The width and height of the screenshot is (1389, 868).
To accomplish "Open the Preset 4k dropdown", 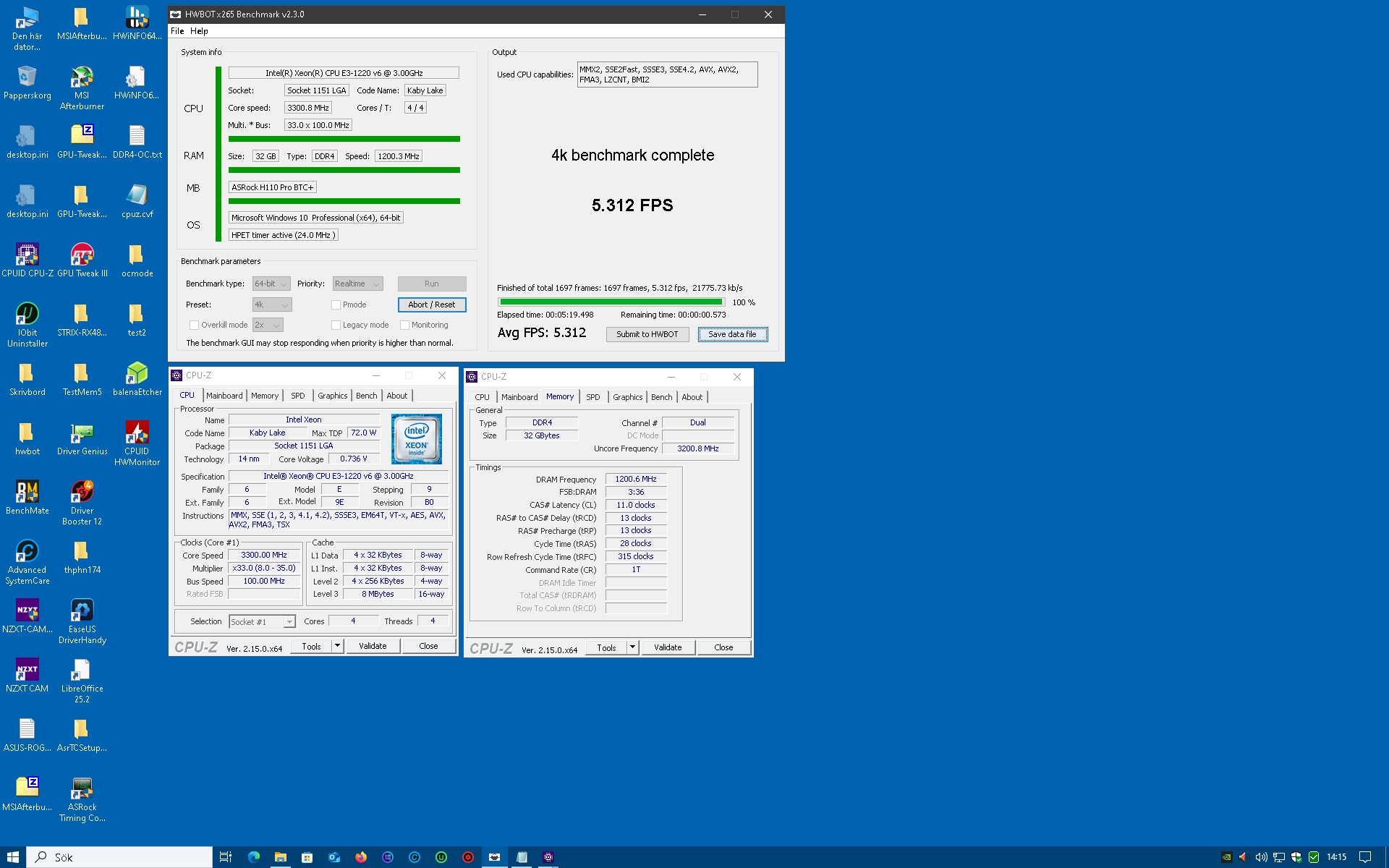I will 272,305.
